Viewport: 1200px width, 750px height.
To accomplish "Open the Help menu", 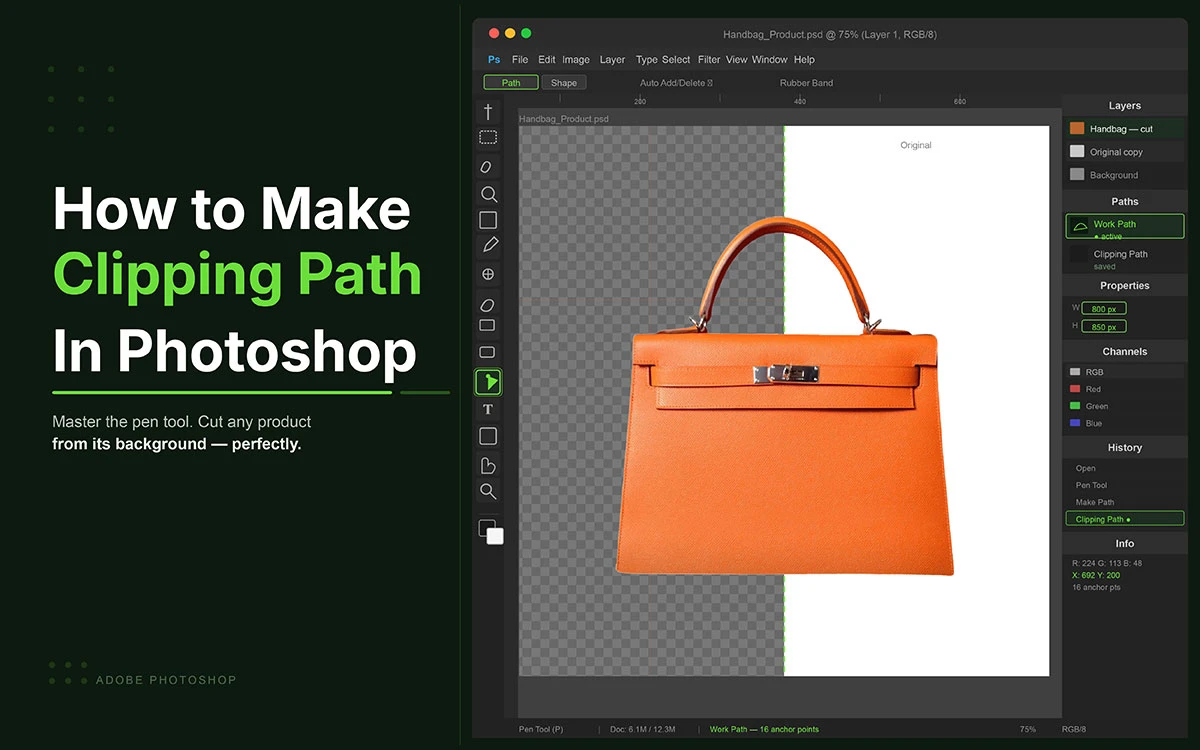I will point(804,60).
